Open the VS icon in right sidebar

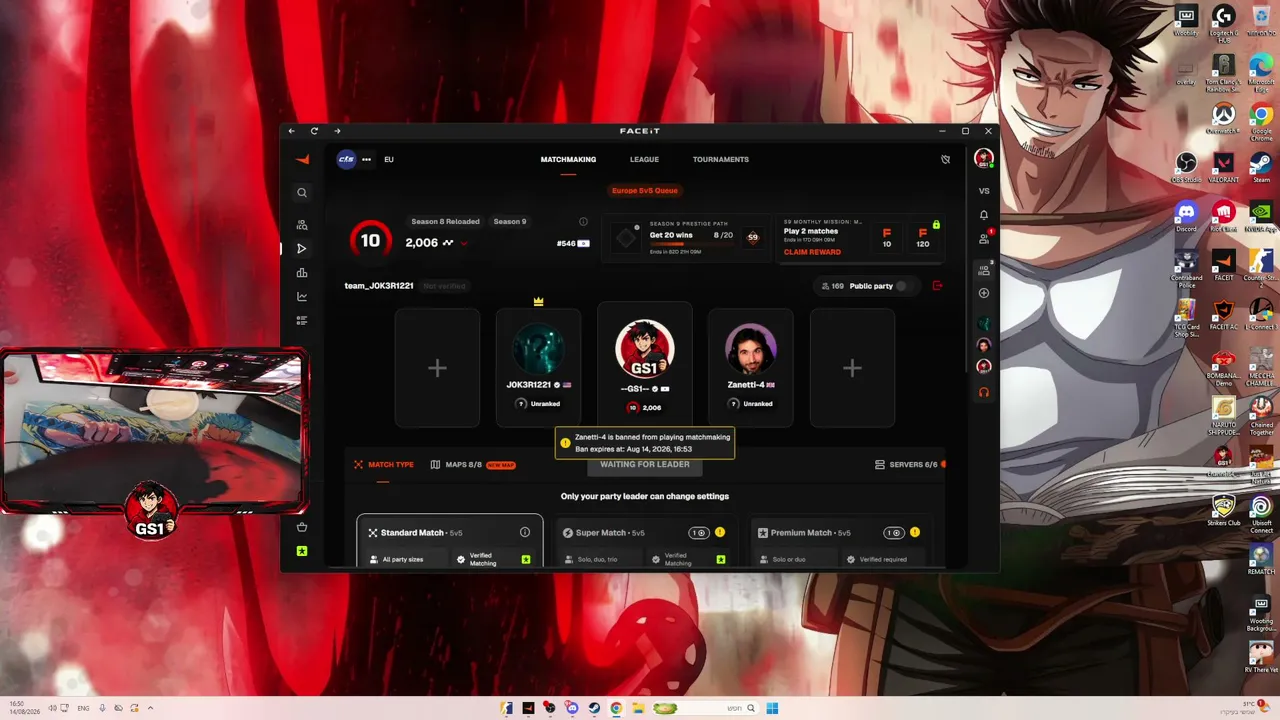(984, 191)
